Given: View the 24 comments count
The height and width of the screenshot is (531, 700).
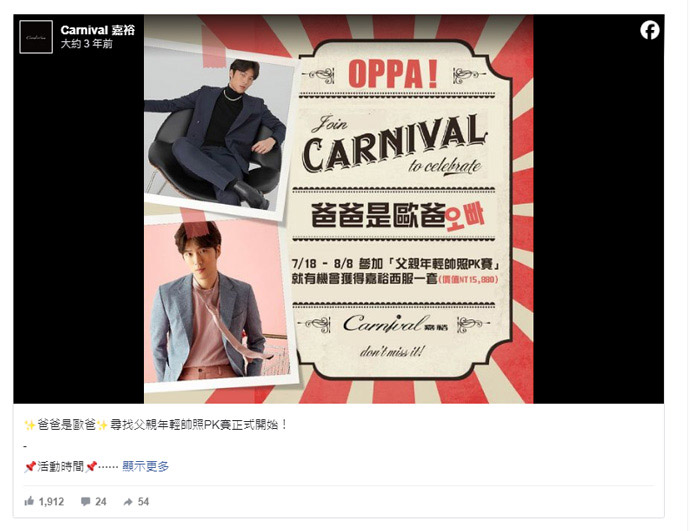Looking at the screenshot, I should (101, 502).
